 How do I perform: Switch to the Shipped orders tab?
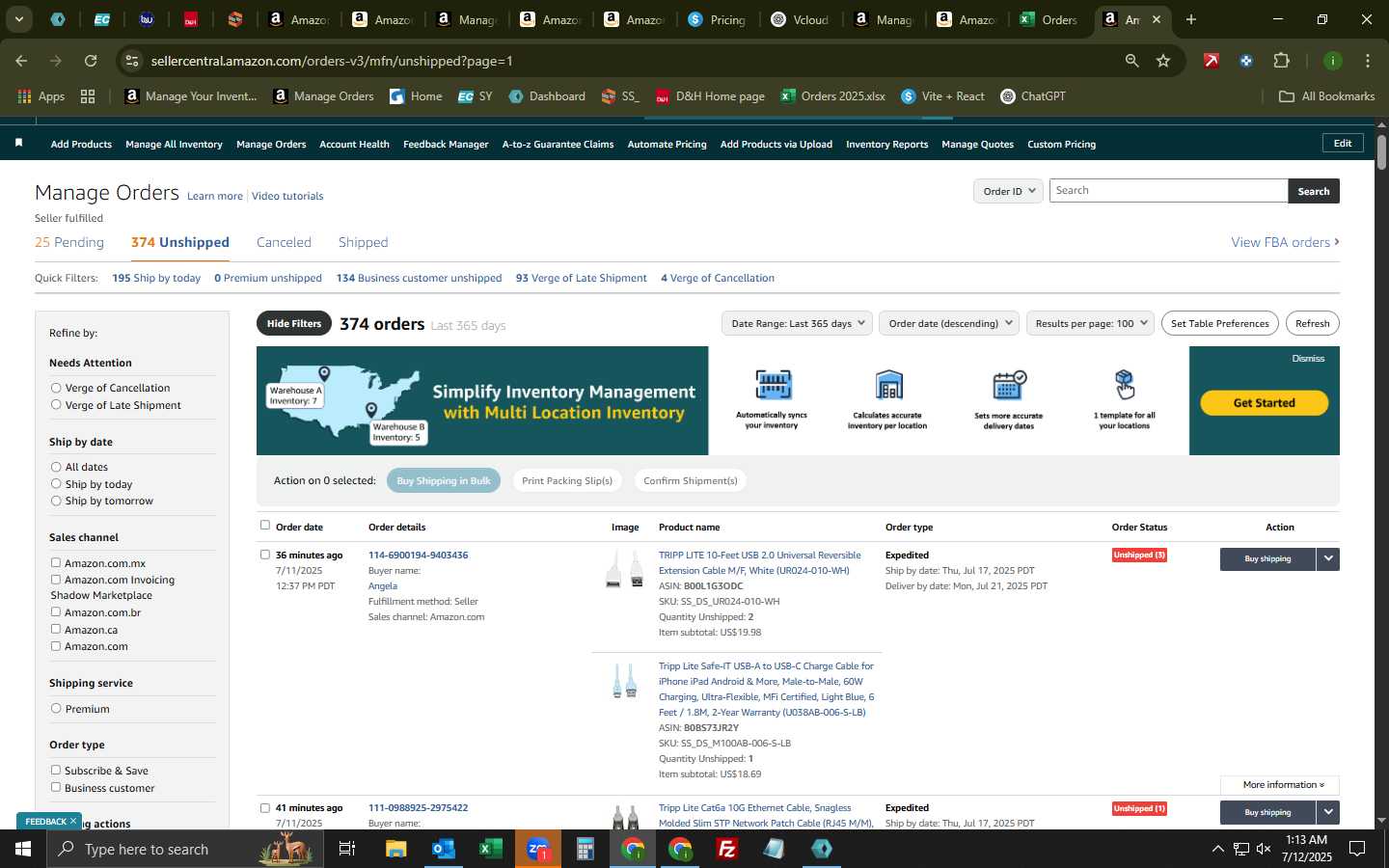[x=363, y=242]
